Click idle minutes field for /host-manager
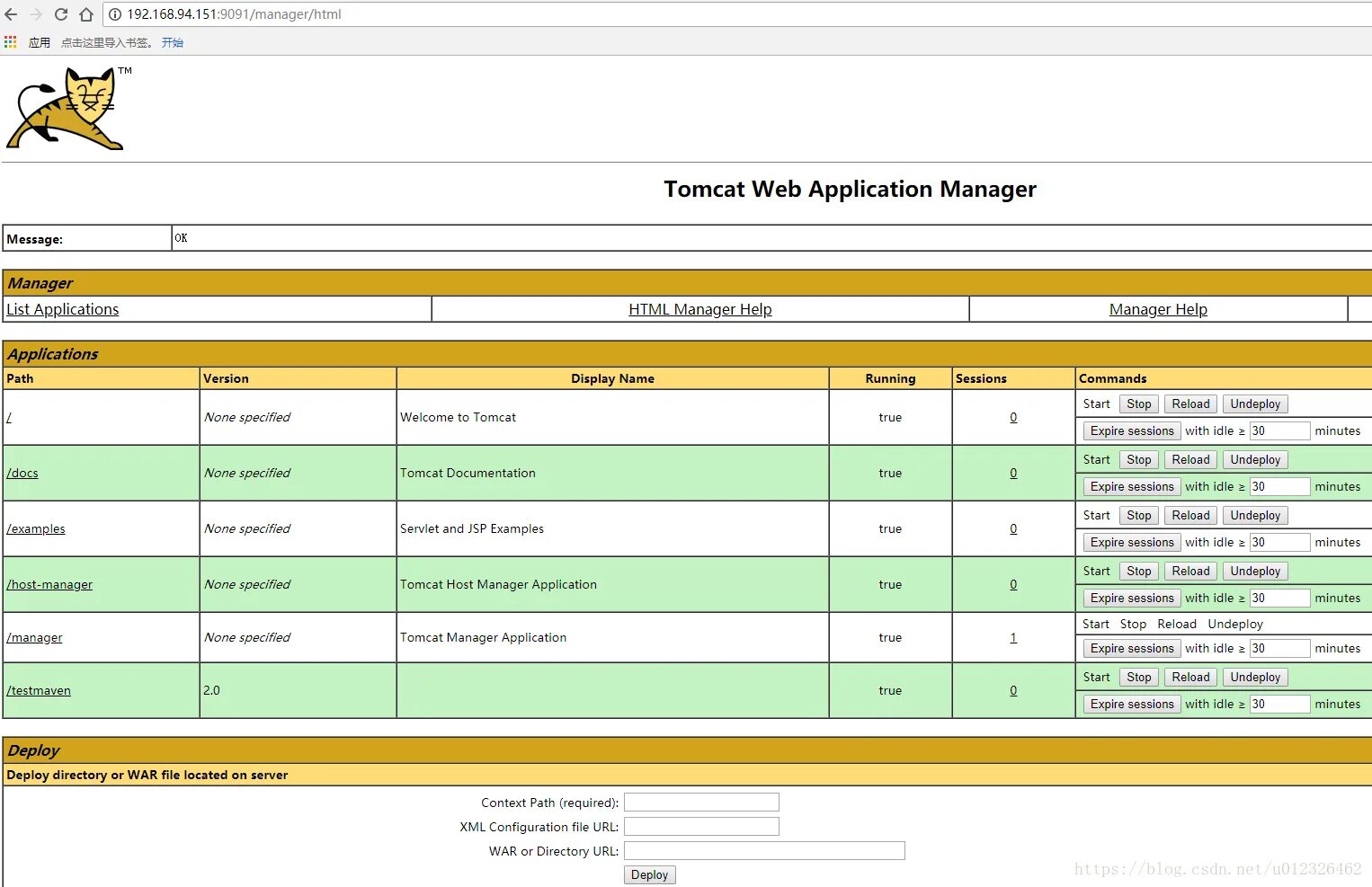The height and width of the screenshot is (887, 1372). point(1279,599)
